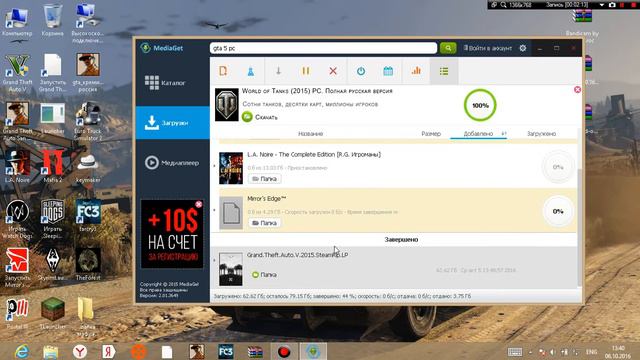
Task: Click the ENG language indicator in tray
Action: [591, 351]
